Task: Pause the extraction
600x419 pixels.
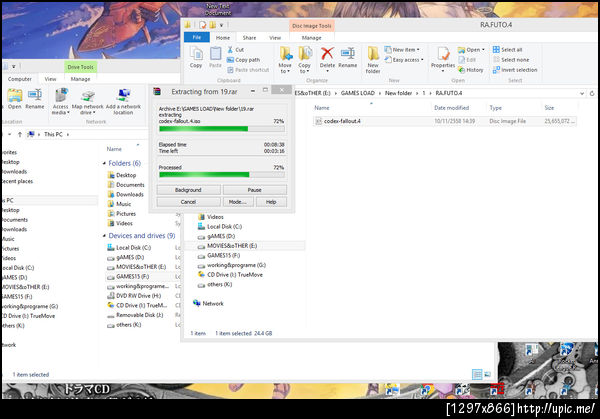Action: [x=254, y=190]
